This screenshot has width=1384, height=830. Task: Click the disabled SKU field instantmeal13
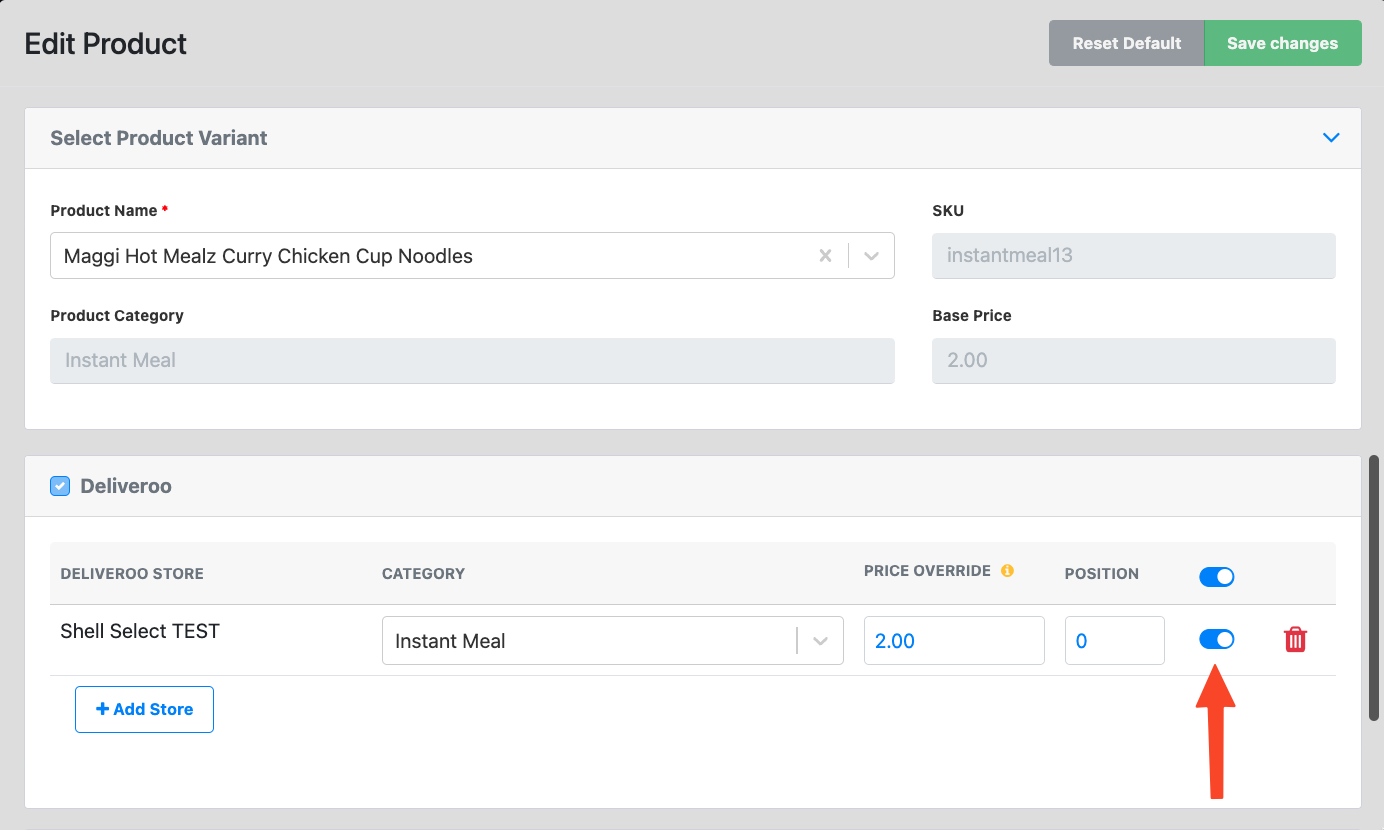[x=1134, y=256]
